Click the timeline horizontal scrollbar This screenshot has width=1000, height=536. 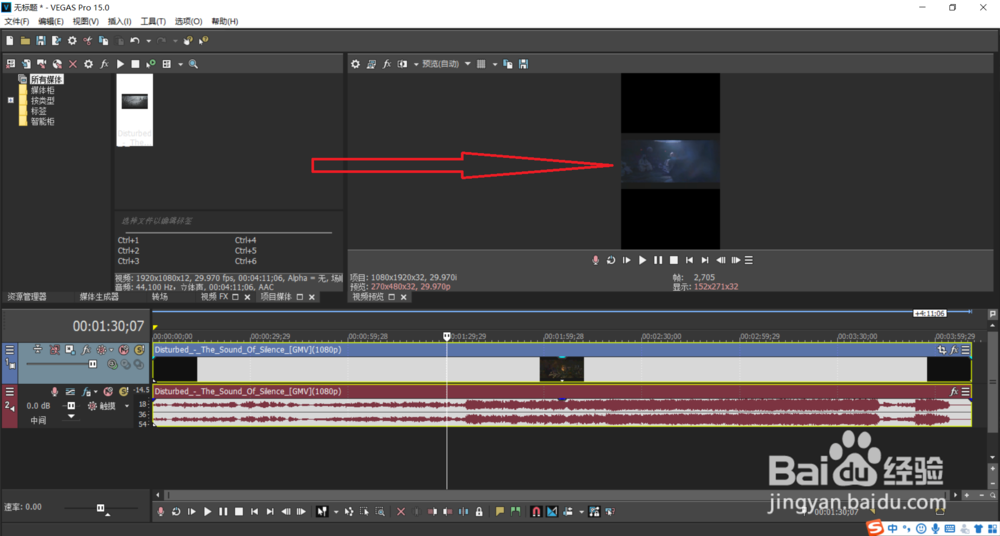pos(559,495)
